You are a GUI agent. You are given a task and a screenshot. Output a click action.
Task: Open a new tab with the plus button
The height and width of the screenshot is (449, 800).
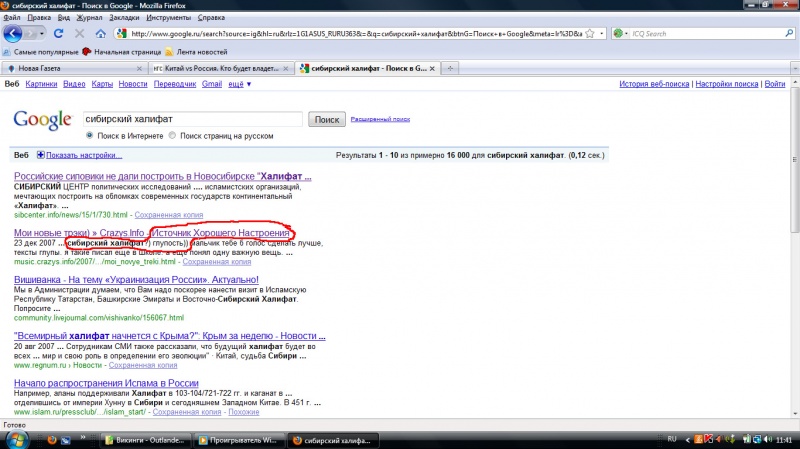click(x=450, y=68)
